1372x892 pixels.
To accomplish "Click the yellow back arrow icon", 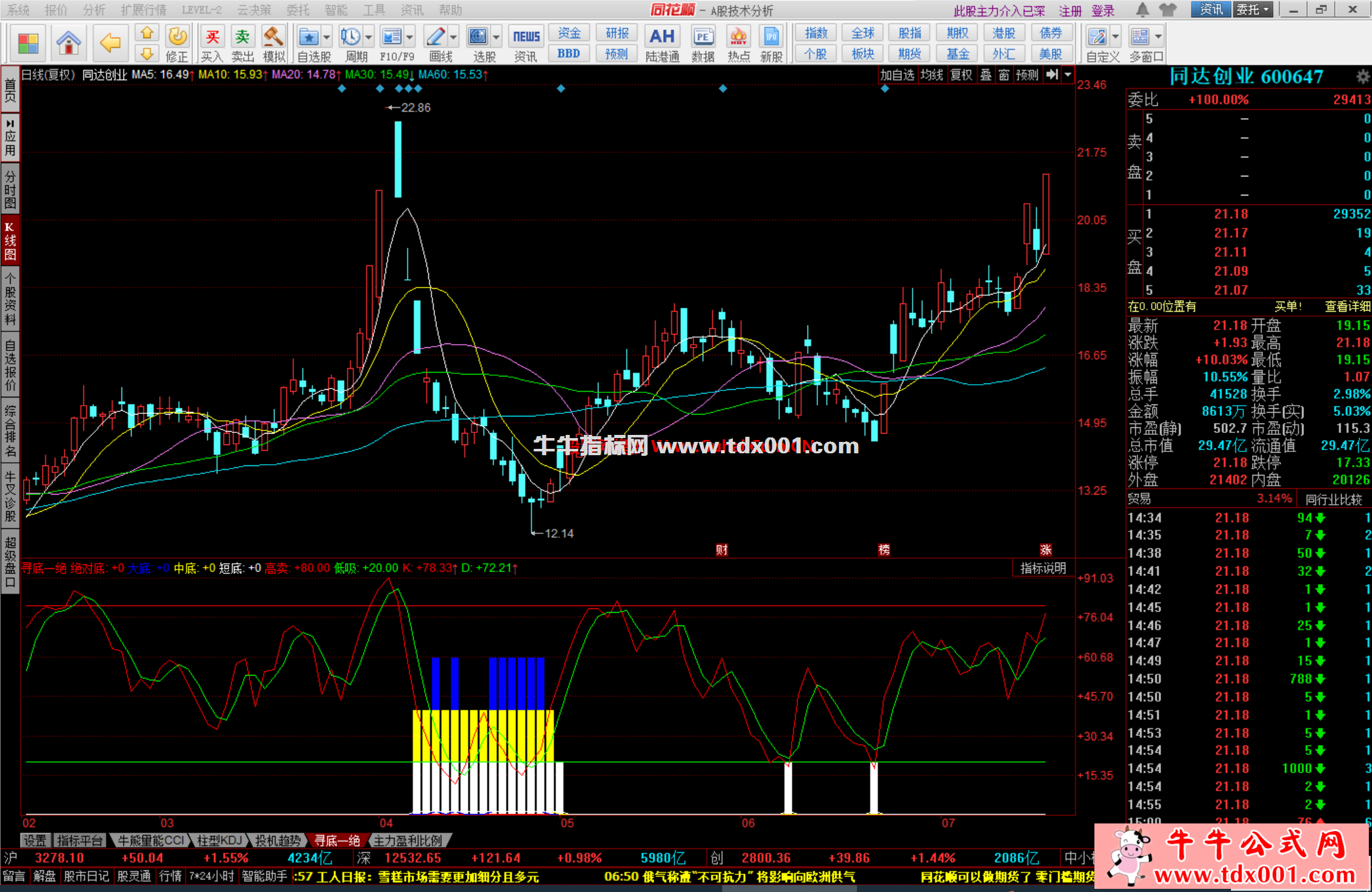I will (111, 43).
